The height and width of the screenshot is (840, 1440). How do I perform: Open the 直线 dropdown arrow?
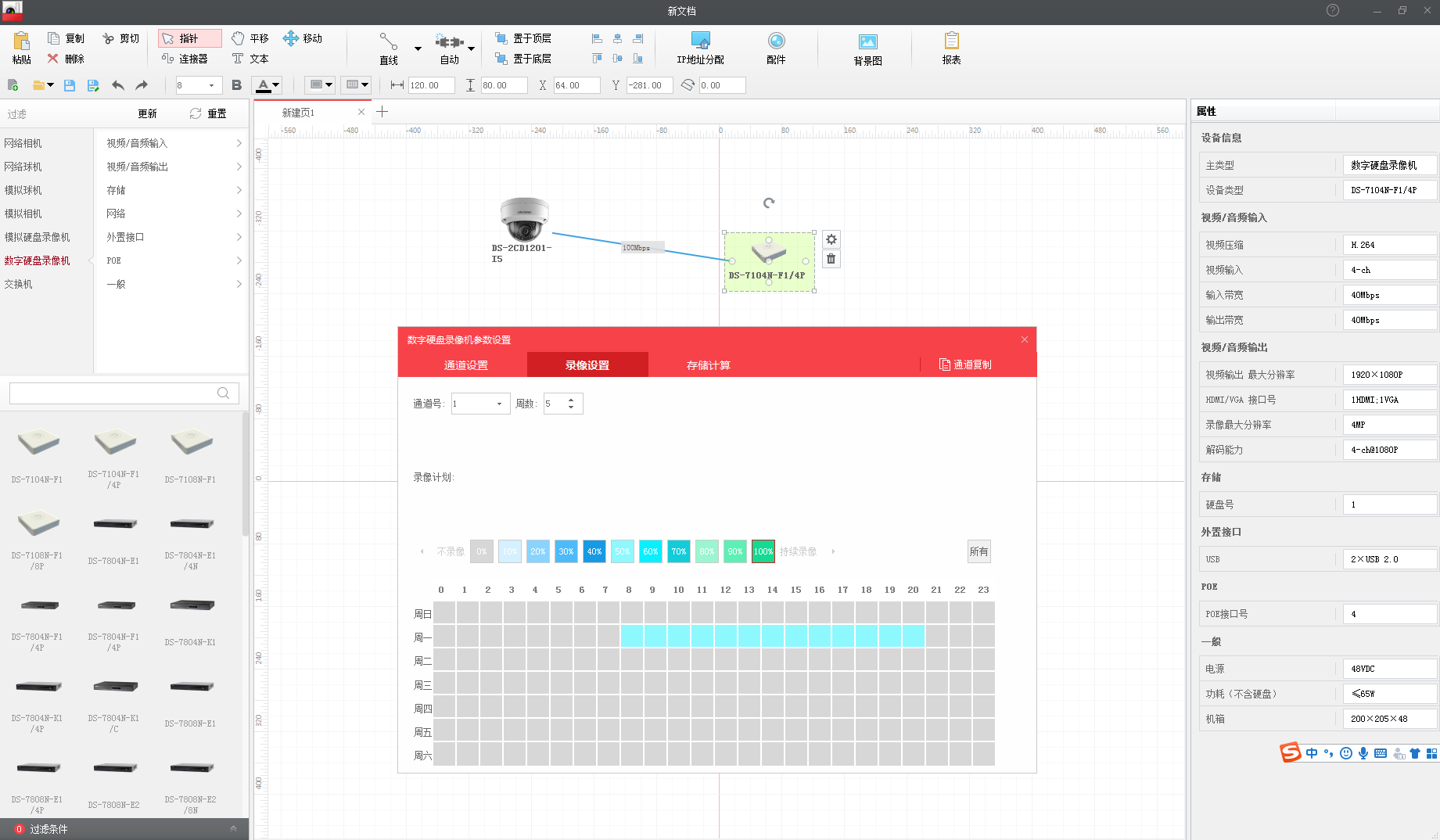418,48
